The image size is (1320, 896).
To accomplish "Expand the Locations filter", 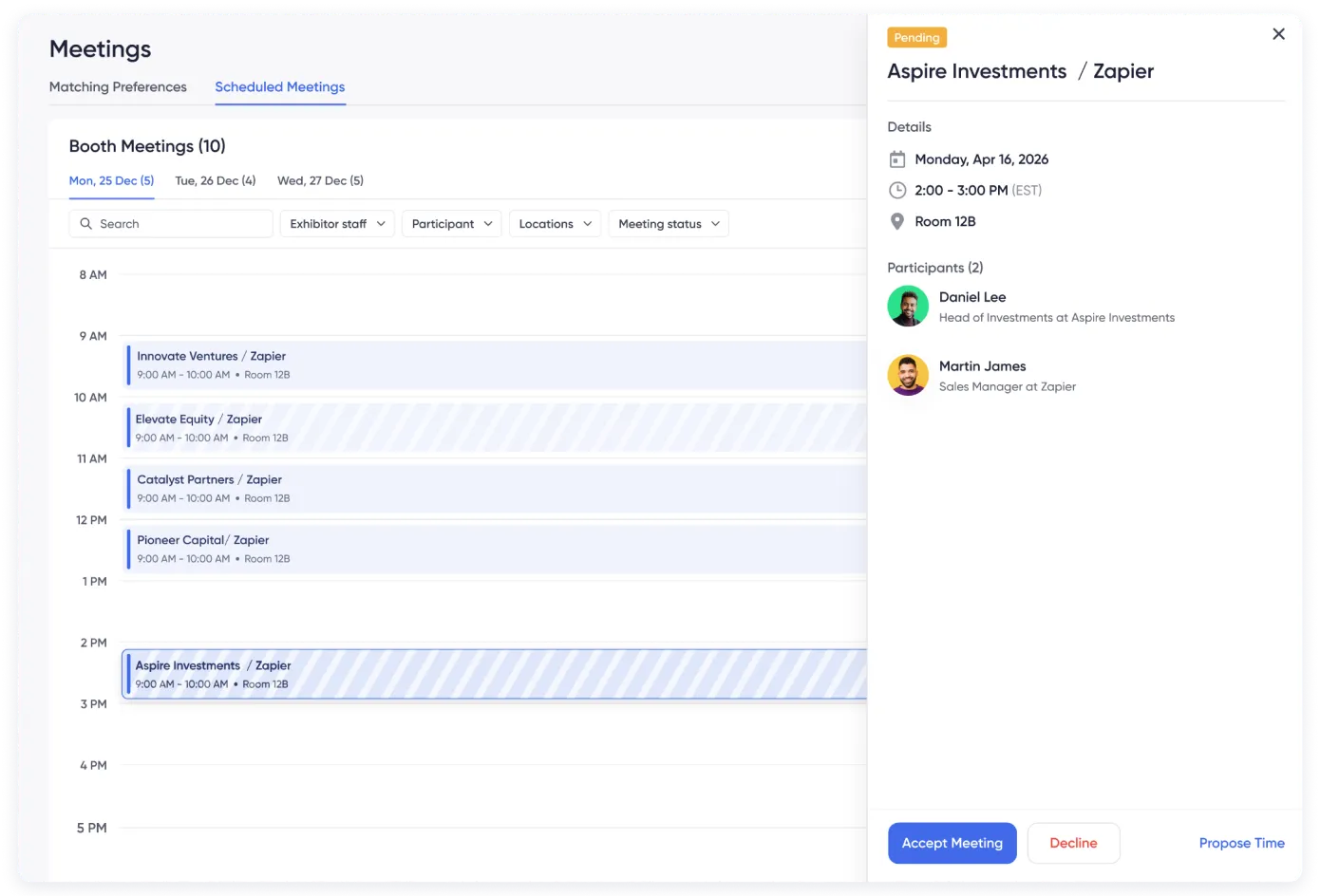I will pyautogui.click(x=555, y=224).
